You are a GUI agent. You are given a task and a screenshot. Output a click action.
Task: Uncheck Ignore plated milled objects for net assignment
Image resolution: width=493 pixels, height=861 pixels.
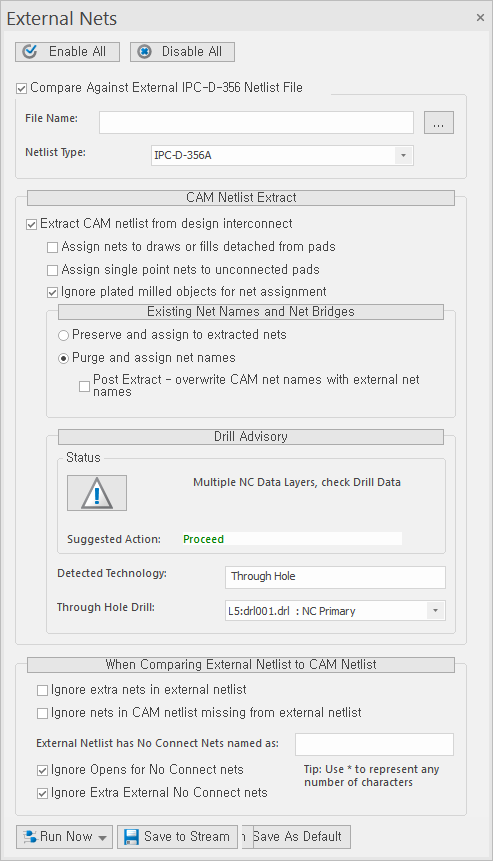pyautogui.click(x=52, y=293)
